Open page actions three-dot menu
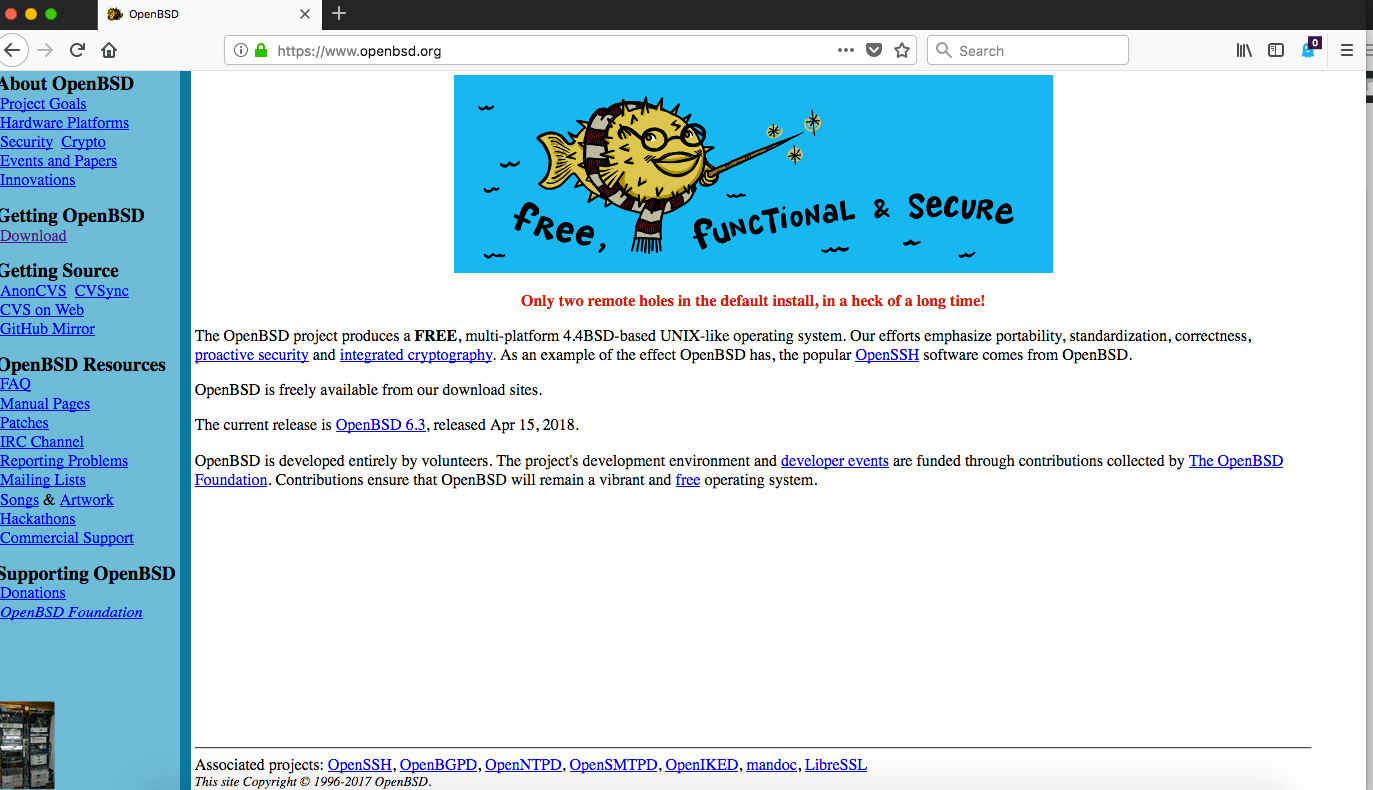This screenshot has width=1373, height=790. pos(846,50)
